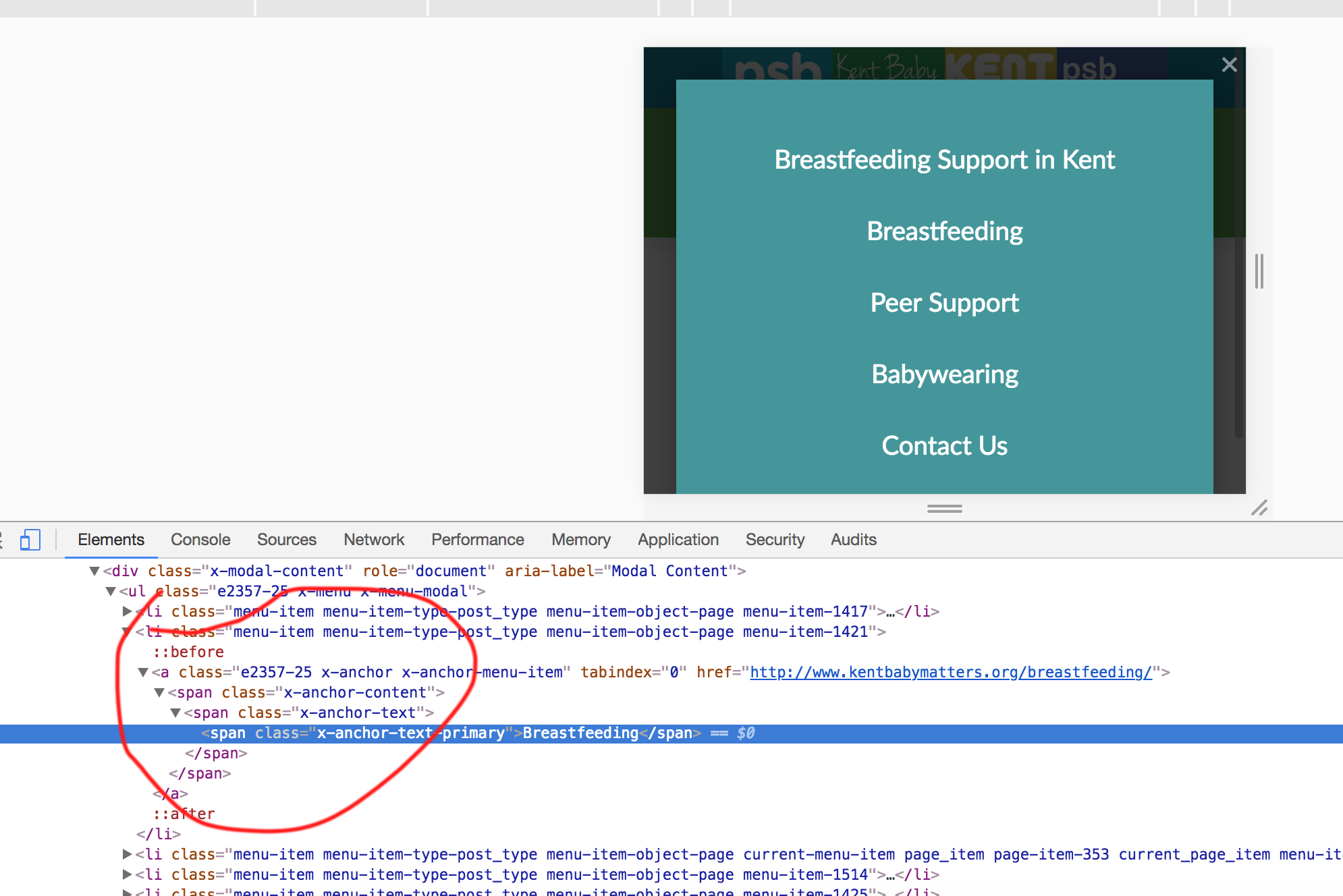Expand the menu-item-1514 li node

[x=127, y=875]
